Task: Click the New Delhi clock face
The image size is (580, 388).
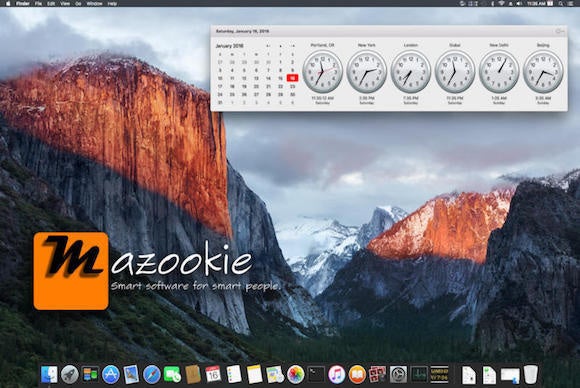Action: 499,72
